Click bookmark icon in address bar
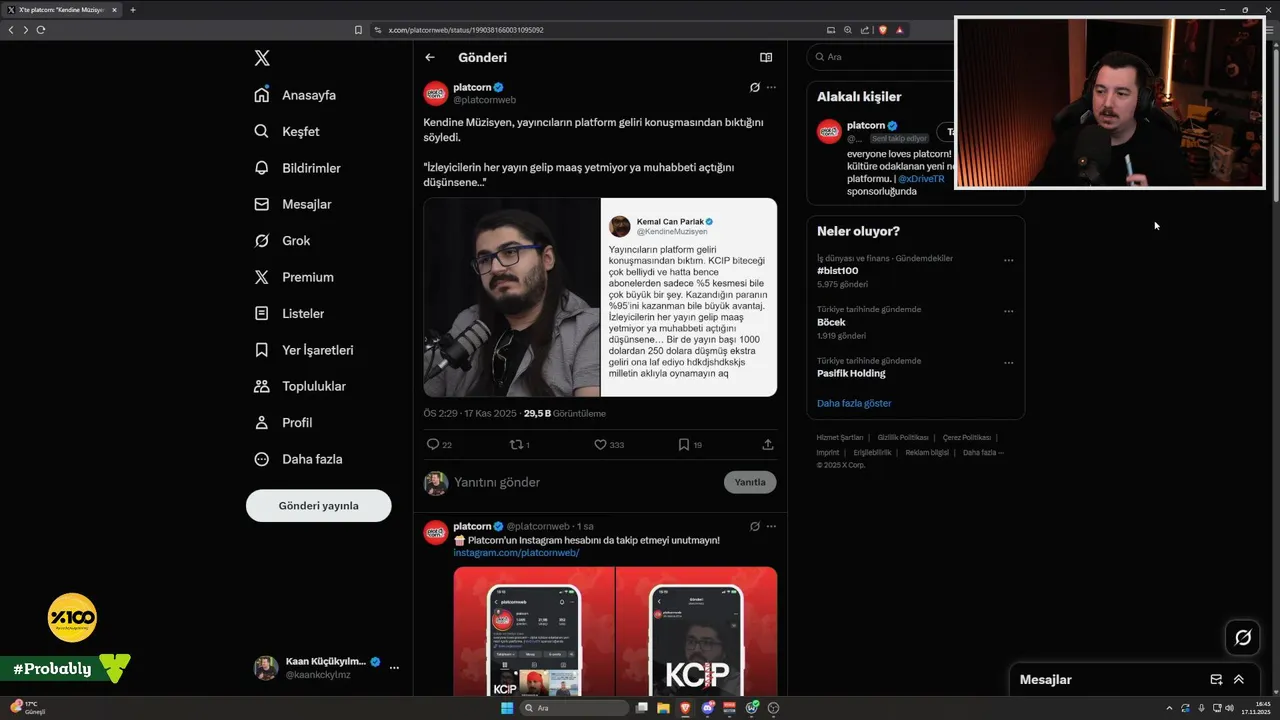 pyautogui.click(x=358, y=30)
